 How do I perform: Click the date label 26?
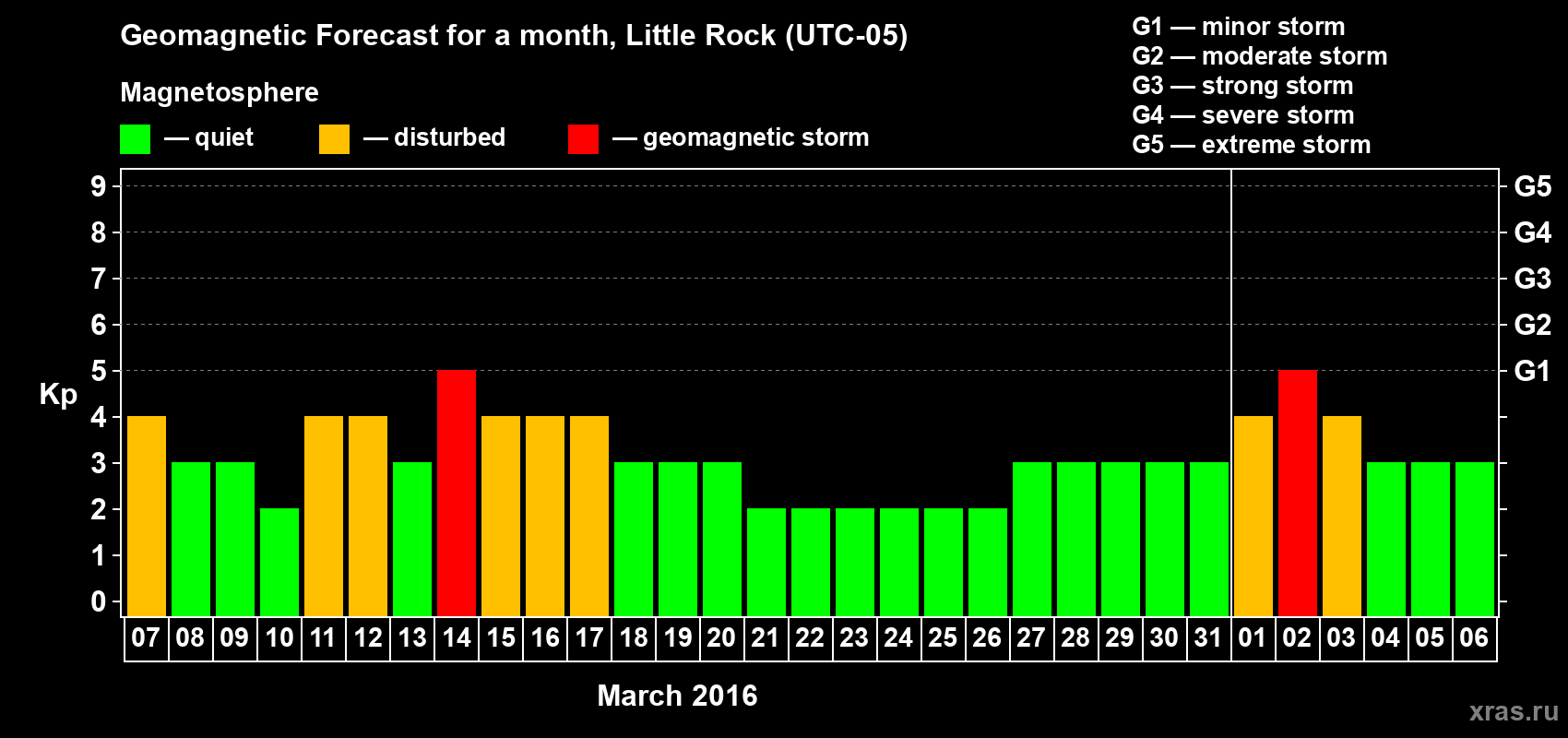[x=987, y=637]
